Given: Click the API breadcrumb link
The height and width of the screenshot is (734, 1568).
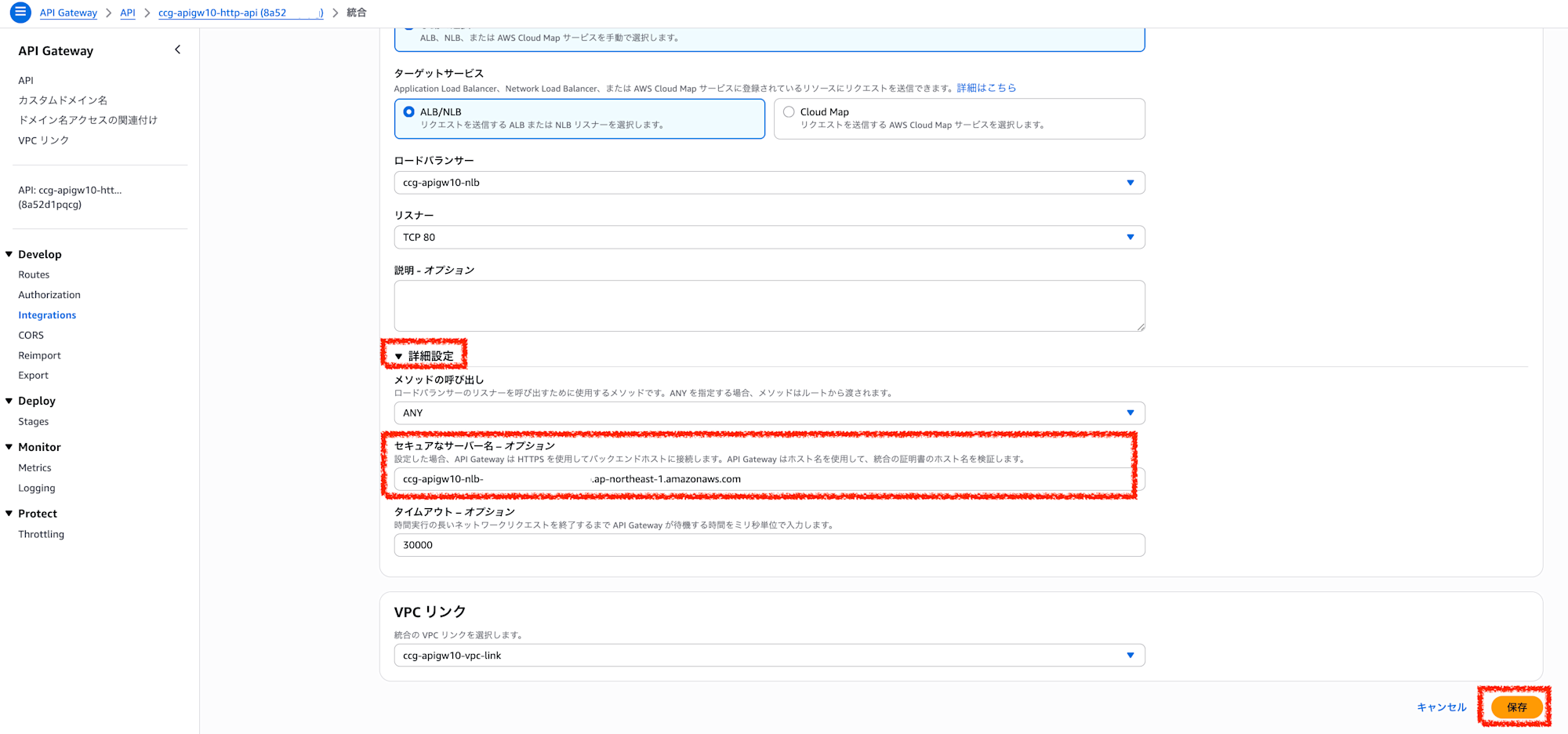Looking at the screenshot, I should (x=128, y=13).
